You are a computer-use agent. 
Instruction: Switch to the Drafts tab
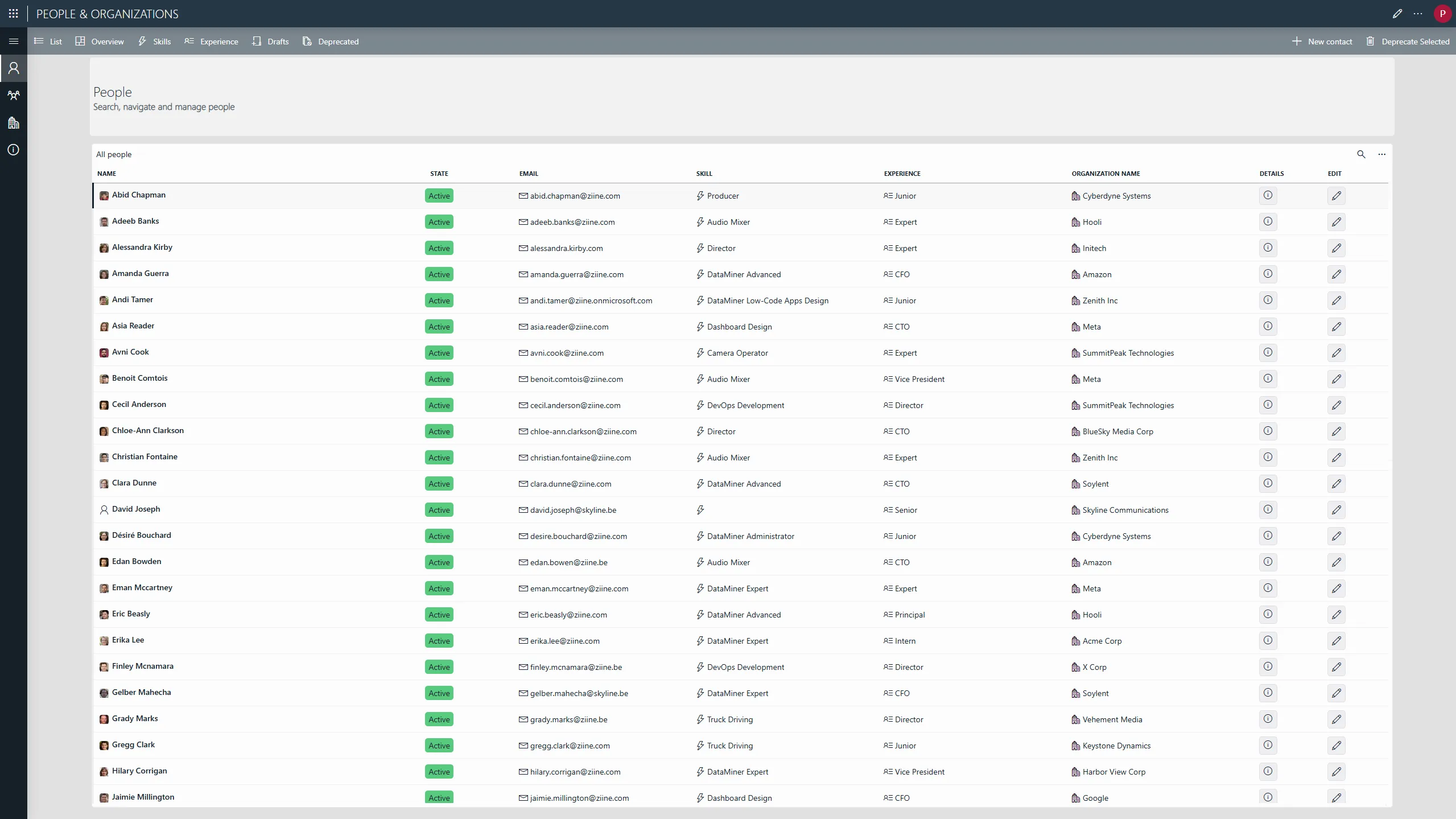click(271, 42)
